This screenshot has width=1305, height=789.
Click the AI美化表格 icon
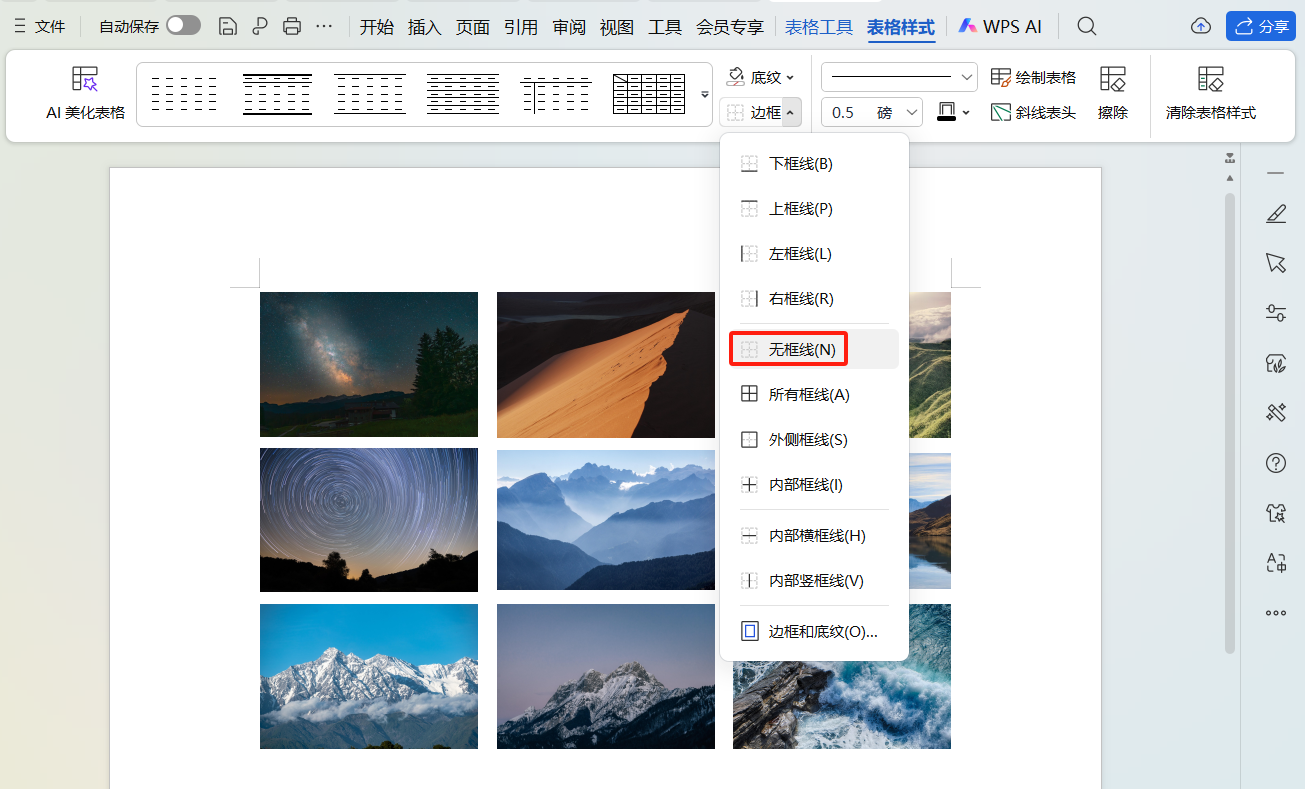tap(85, 95)
